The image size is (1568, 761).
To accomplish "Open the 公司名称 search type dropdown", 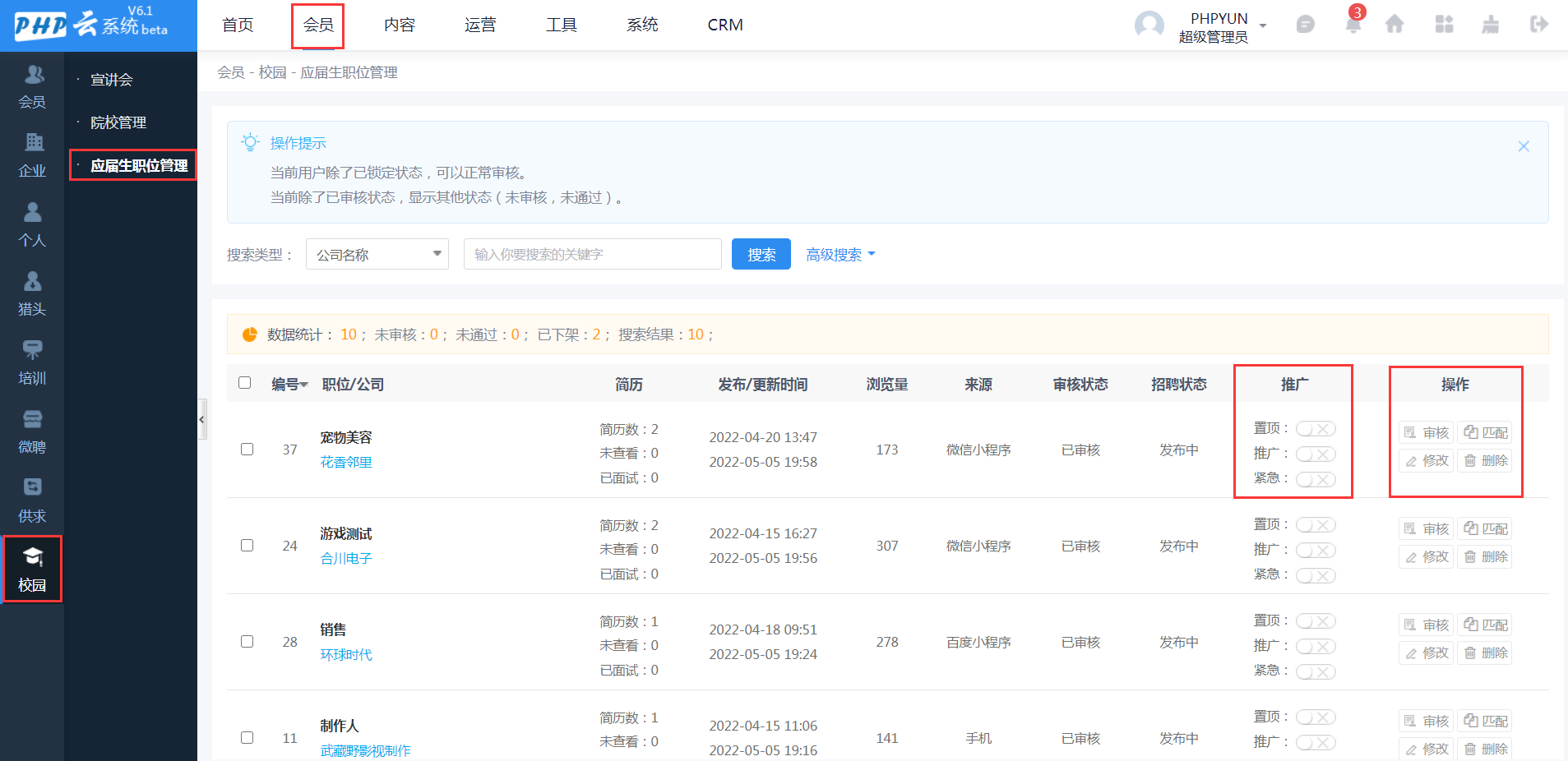I will pos(377,254).
